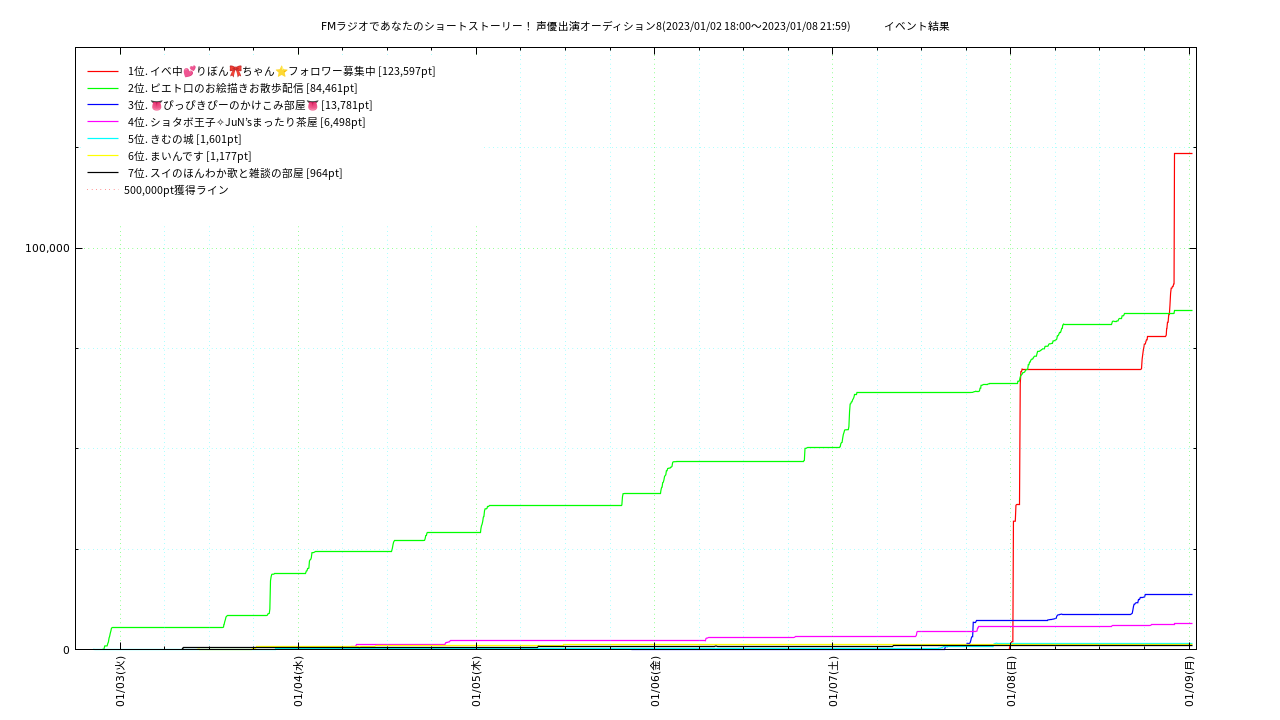The height and width of the screenshot is (720, 1280).
Task: Click the 01/09(月) x-axis date label
Action: (x=1189, y=682)
